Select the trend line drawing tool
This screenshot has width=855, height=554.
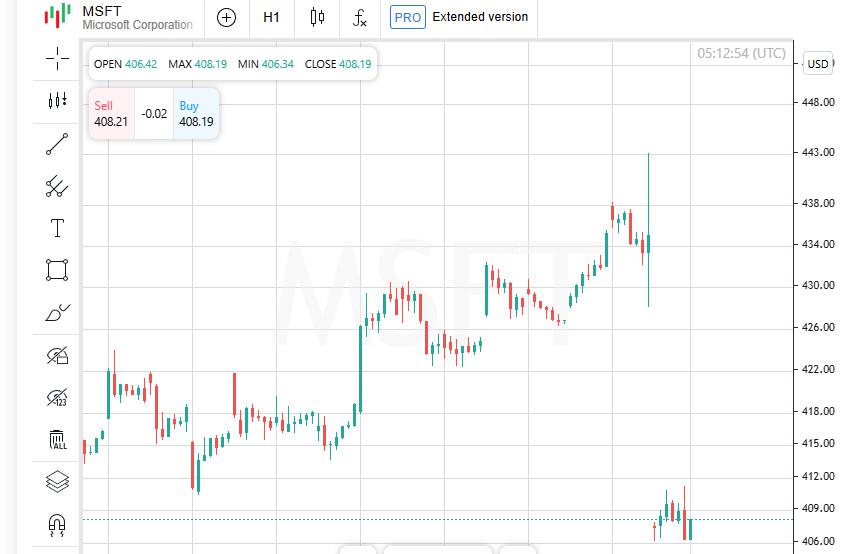coord(57,144)
